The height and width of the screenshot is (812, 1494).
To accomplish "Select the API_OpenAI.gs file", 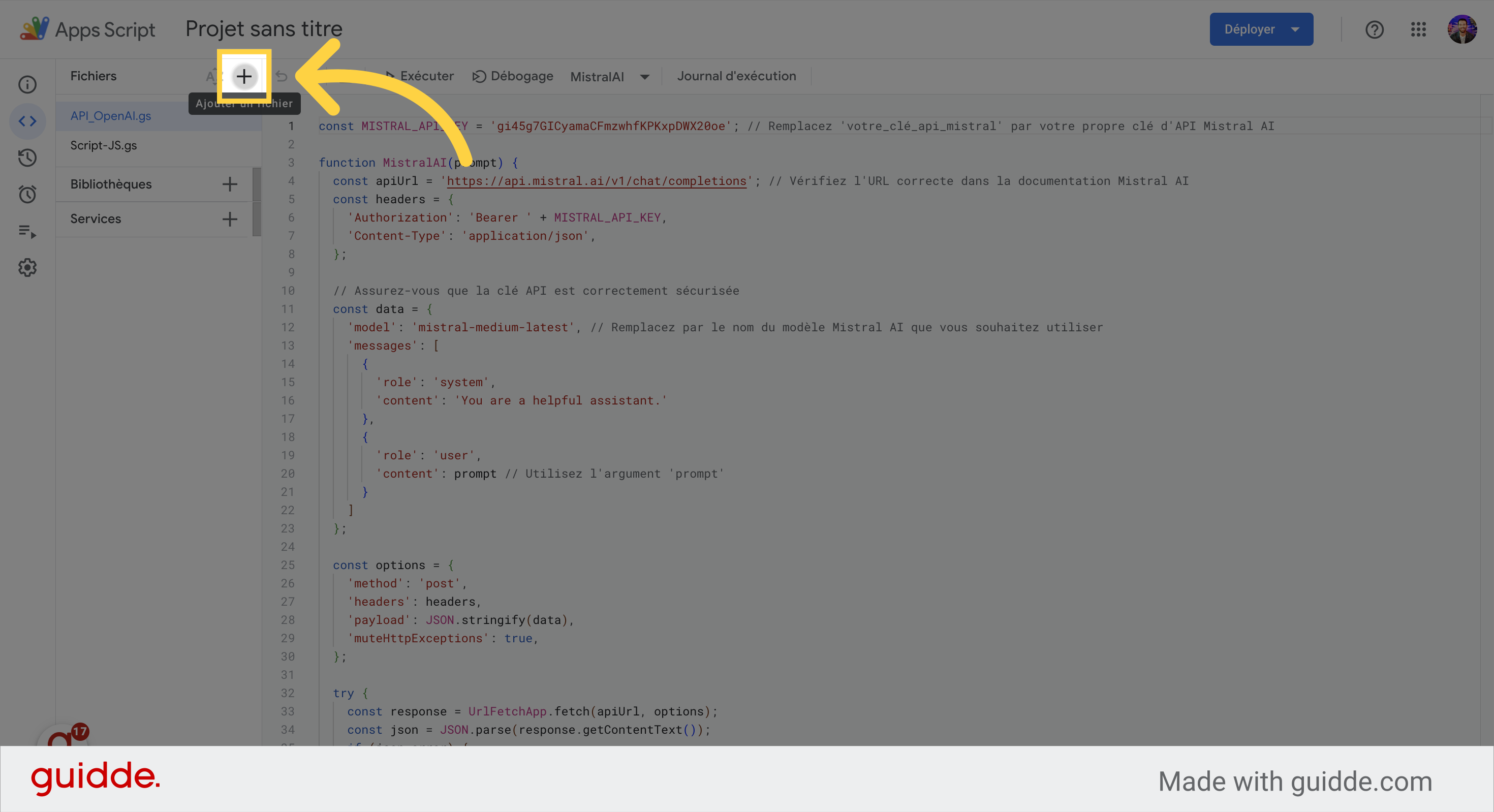I will pyautogui.click(x=111, y=116).
